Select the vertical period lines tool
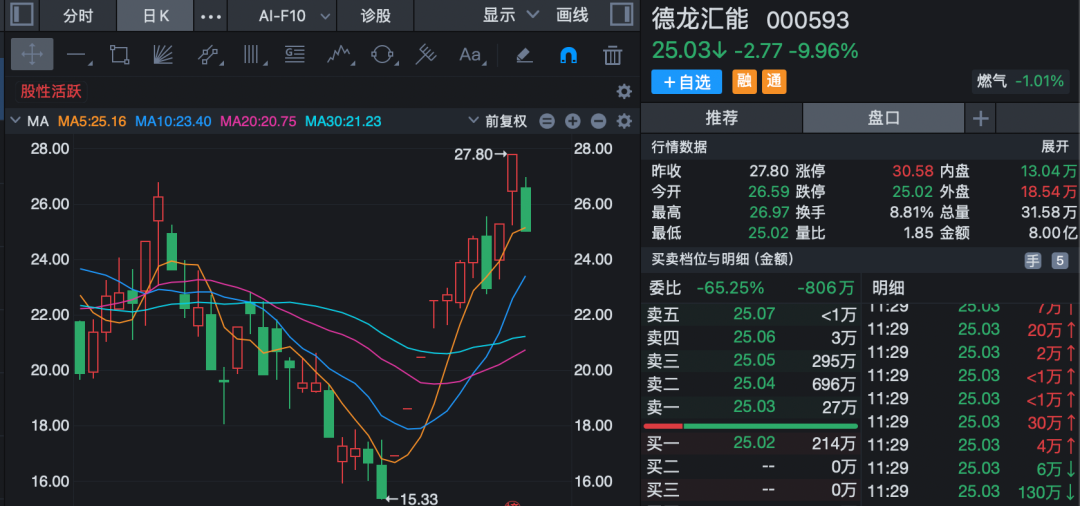This screenshot has width=1080, height=506. [x=253, y=55]
